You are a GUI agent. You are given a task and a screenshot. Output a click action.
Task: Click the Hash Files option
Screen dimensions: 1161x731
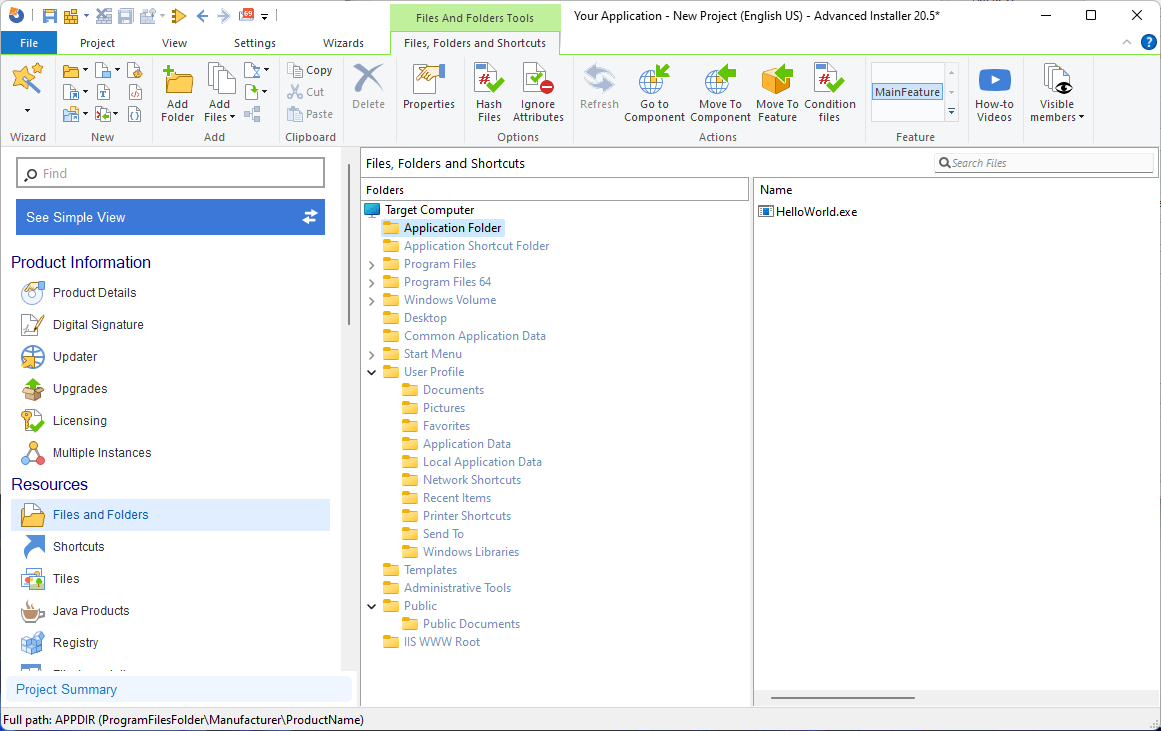[489, 93]
